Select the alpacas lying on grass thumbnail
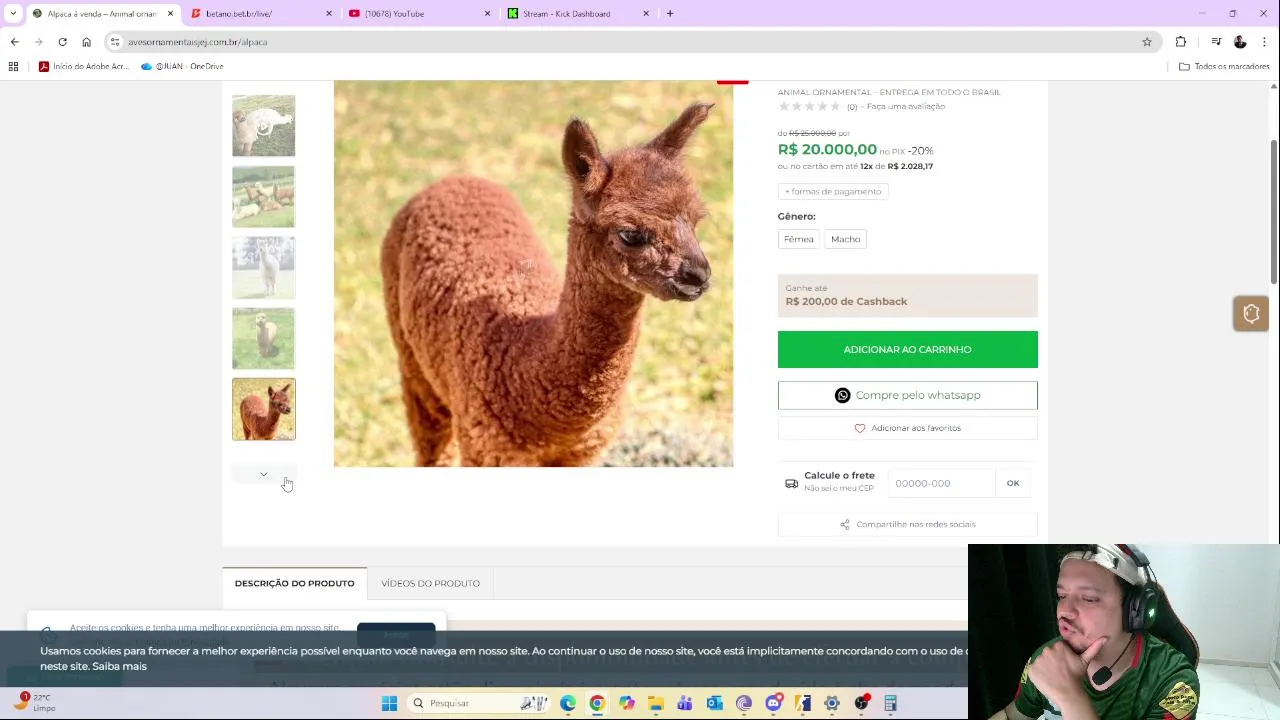This screenshot has height=720, width=1280. [264, 197]
